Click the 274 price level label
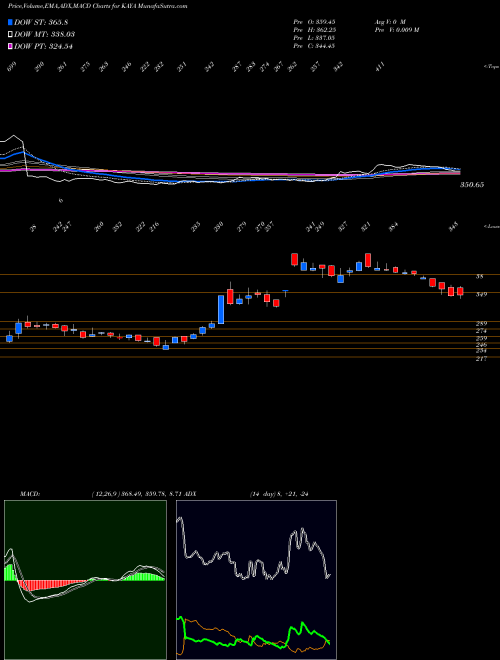The width and height of the screenshot is (500, 660). click(481, 331)
